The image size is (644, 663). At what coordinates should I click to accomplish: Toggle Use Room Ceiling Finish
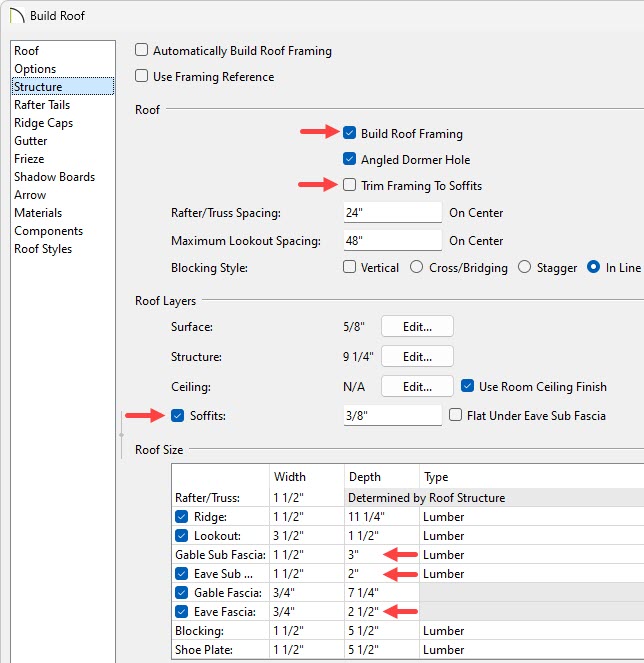(467, 386)
